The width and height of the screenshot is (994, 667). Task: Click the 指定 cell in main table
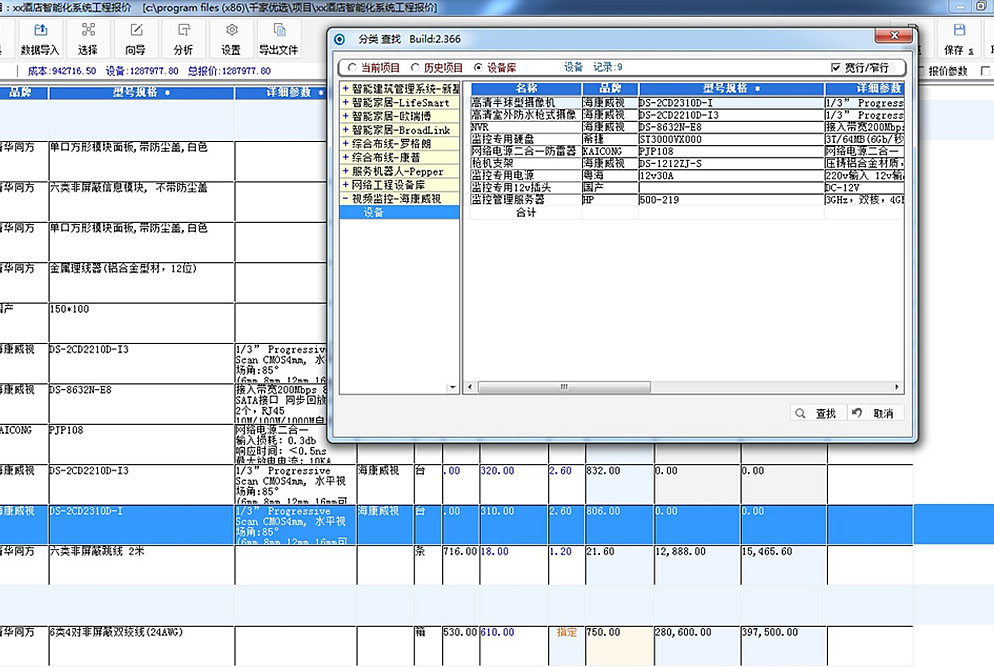[x=567, y=645]
